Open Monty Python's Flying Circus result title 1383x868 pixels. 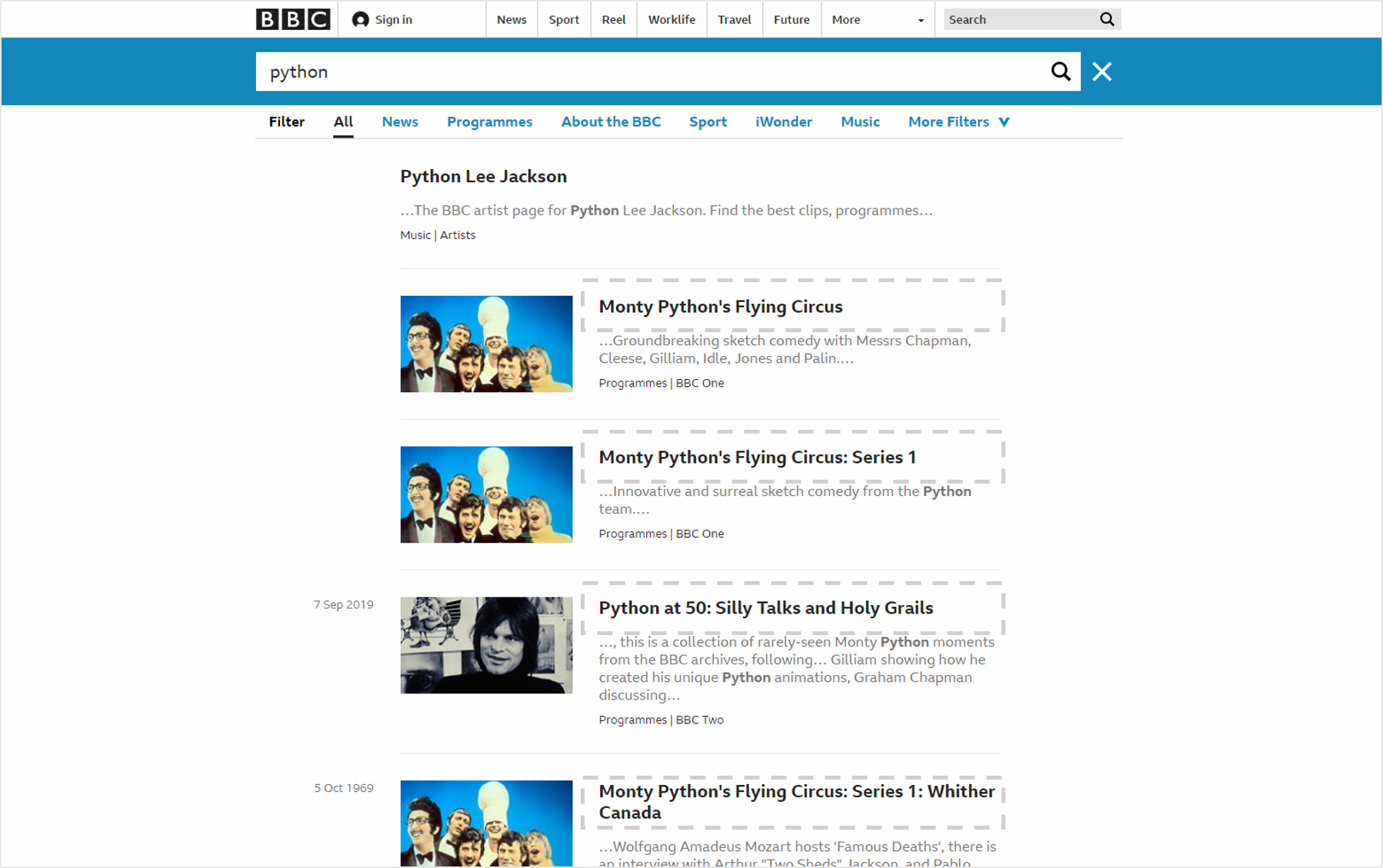coord(721,307)
